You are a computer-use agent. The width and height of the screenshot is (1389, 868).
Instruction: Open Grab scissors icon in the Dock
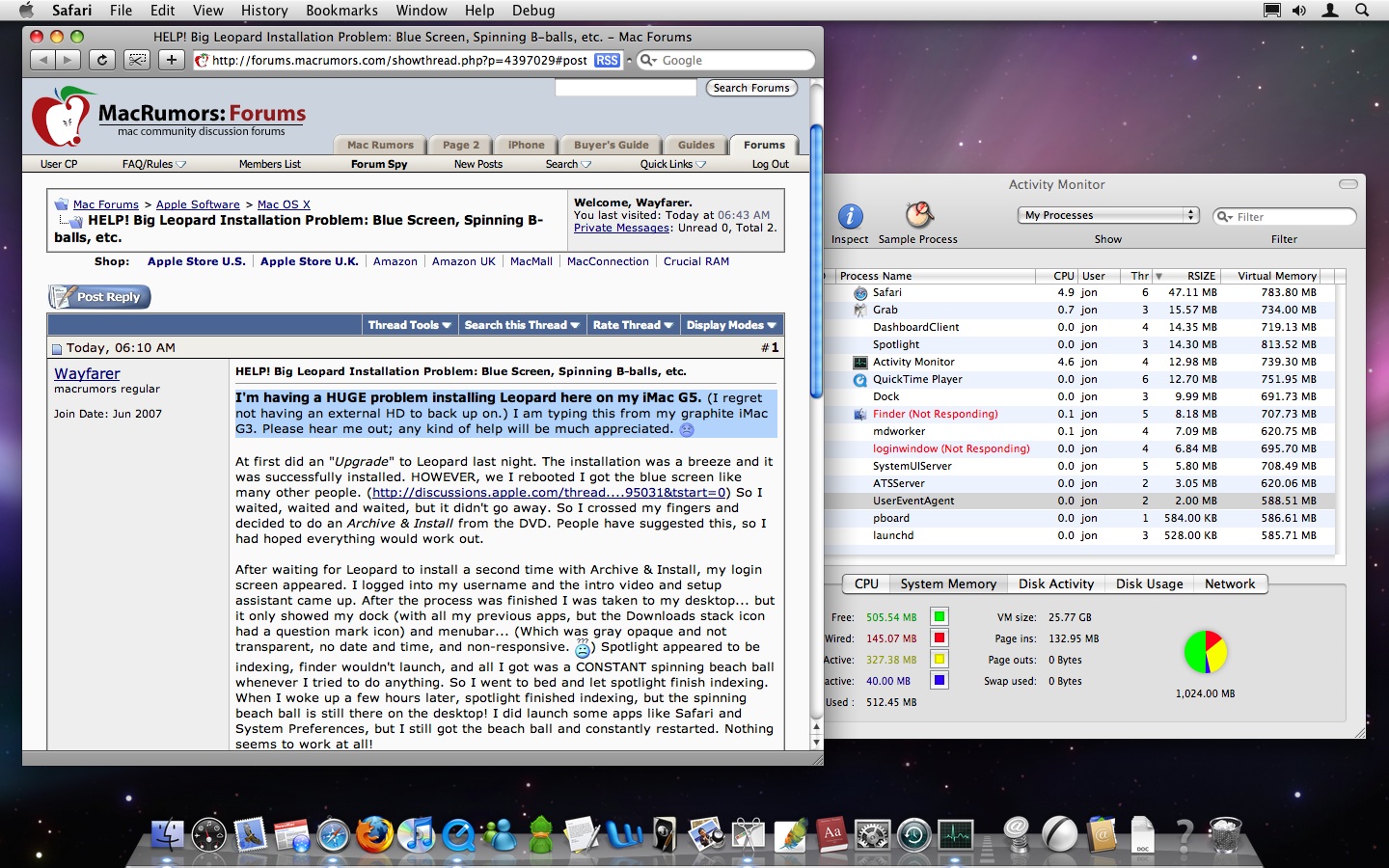(x=749, y=835)
